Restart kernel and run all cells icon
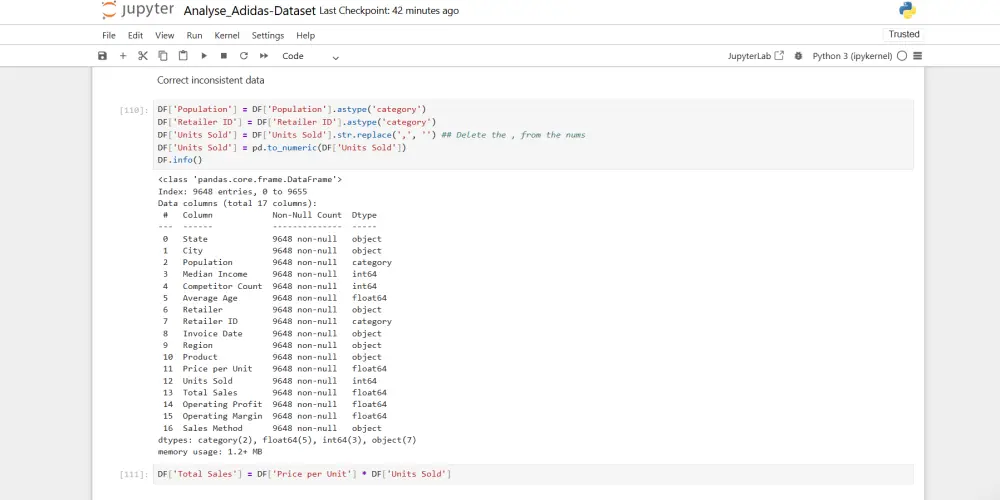This screenshot has width=1000, height=500. [263, 56]
